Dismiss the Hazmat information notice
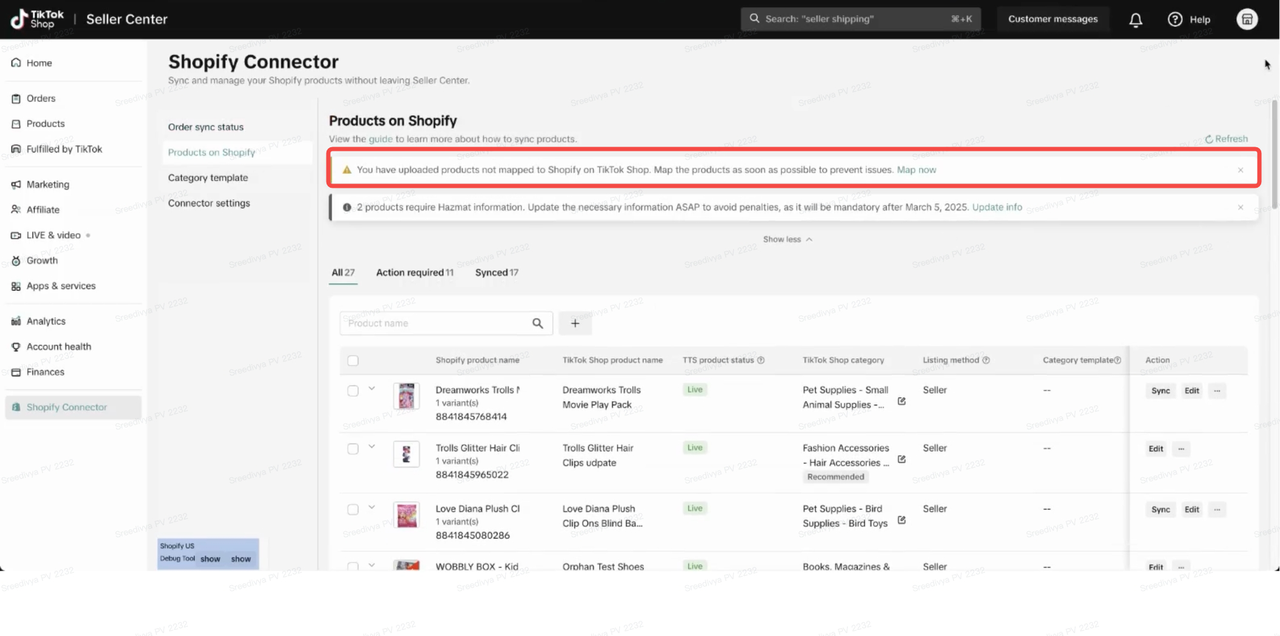1280x636 pixels. click(x=1241, y=207)
